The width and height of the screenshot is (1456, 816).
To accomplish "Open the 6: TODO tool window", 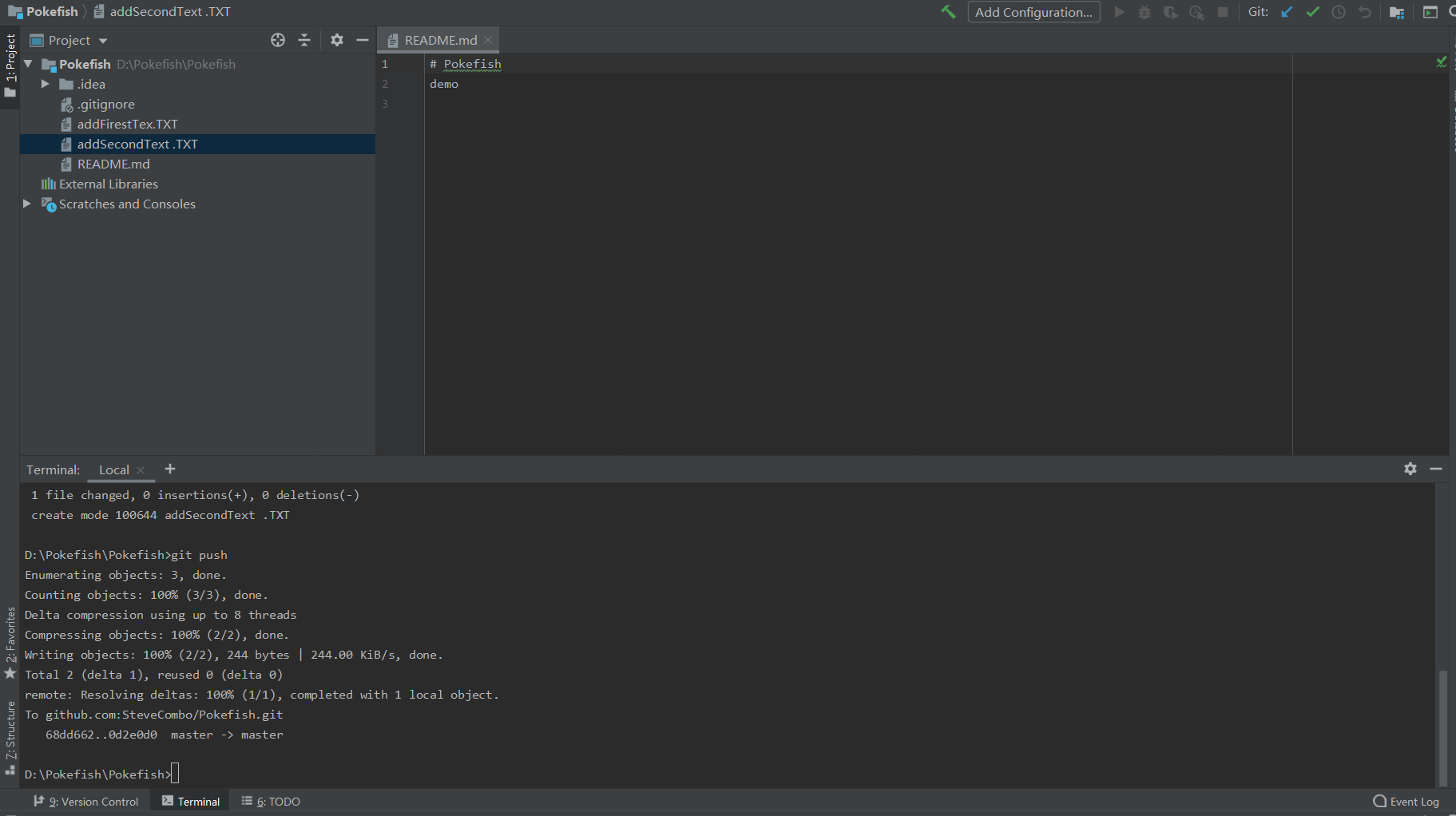I will click(x=271, y=802).
